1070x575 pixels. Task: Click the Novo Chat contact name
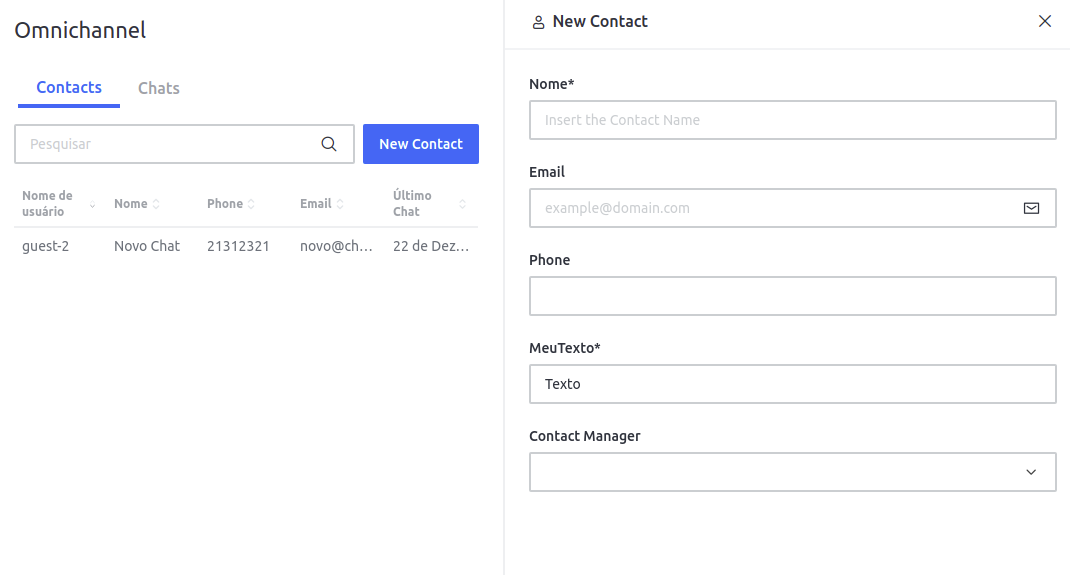click(x=147, y=246)
